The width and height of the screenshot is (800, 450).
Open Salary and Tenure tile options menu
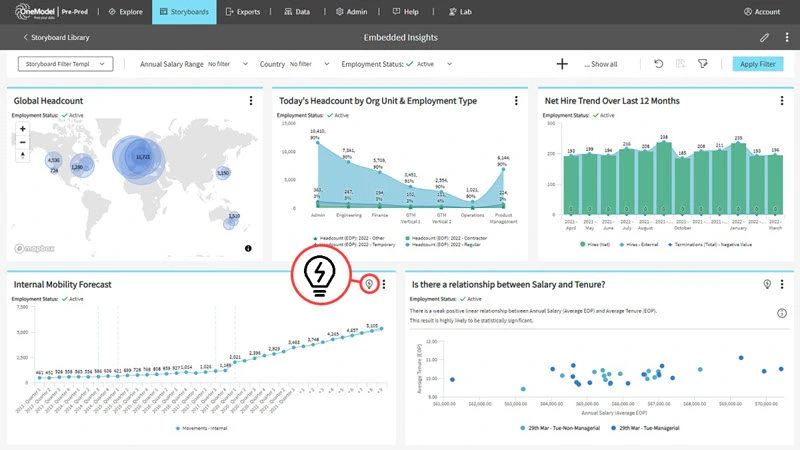[782, 284]
